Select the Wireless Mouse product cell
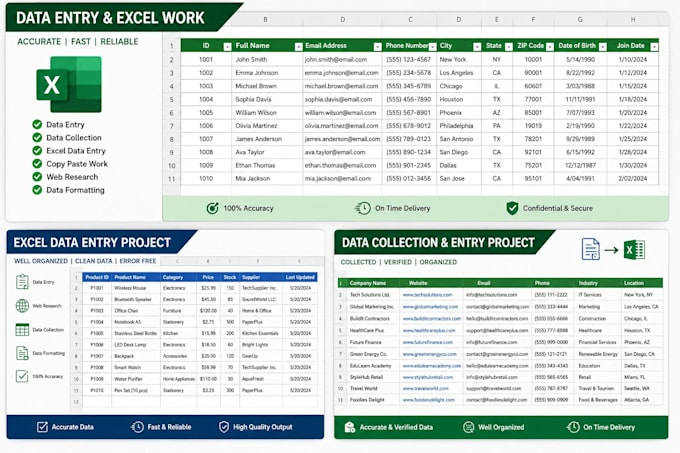This screenshot has width=680, height=453. tap(136, 288)
